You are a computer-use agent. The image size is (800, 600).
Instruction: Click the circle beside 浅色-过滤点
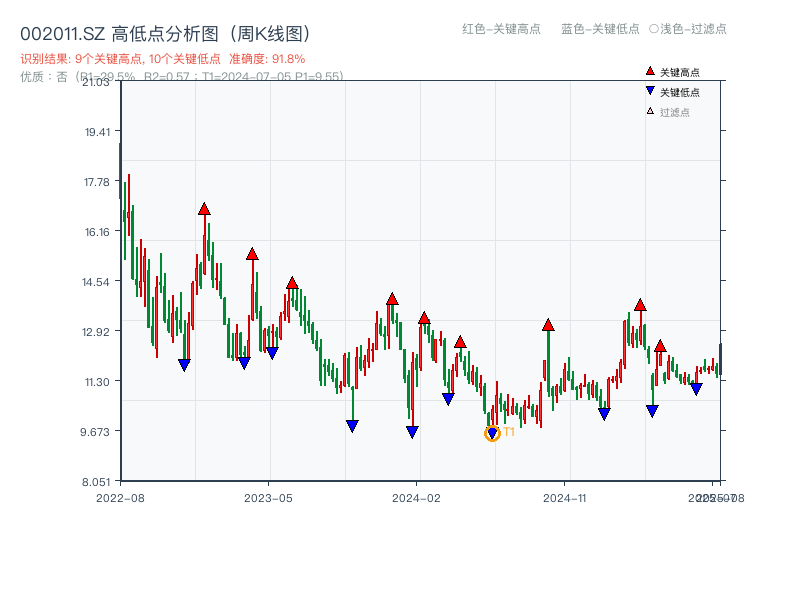coord(654,29)
